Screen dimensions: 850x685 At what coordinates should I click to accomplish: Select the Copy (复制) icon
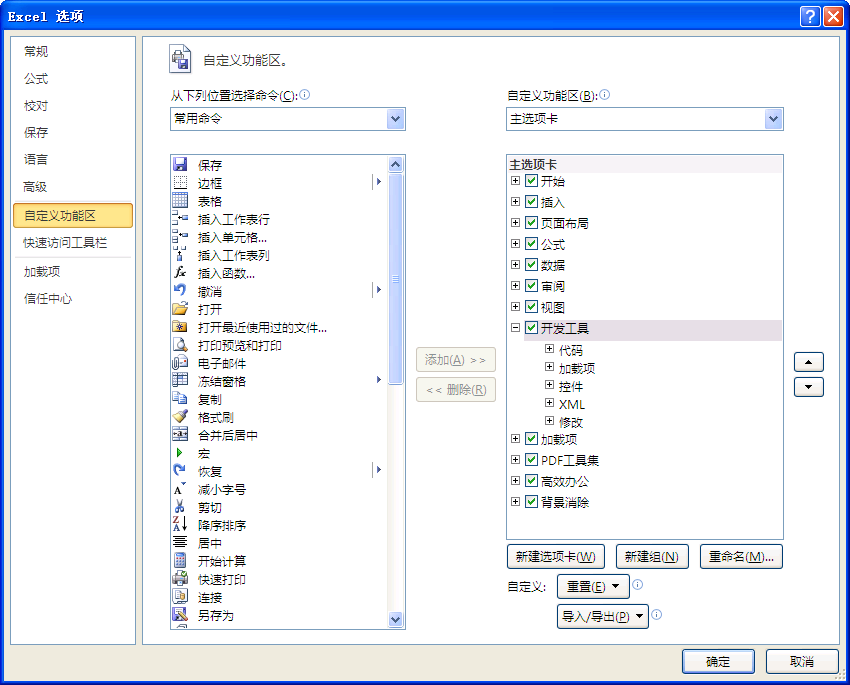180,398
